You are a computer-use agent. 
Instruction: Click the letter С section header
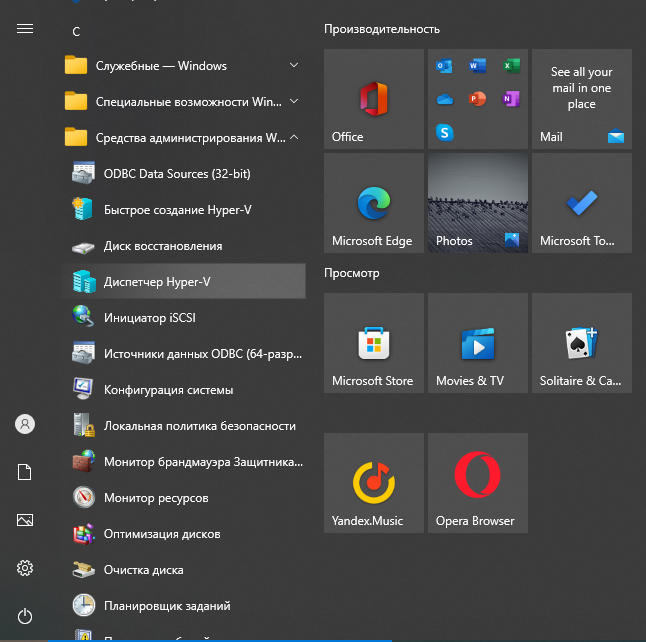(76, 32)
